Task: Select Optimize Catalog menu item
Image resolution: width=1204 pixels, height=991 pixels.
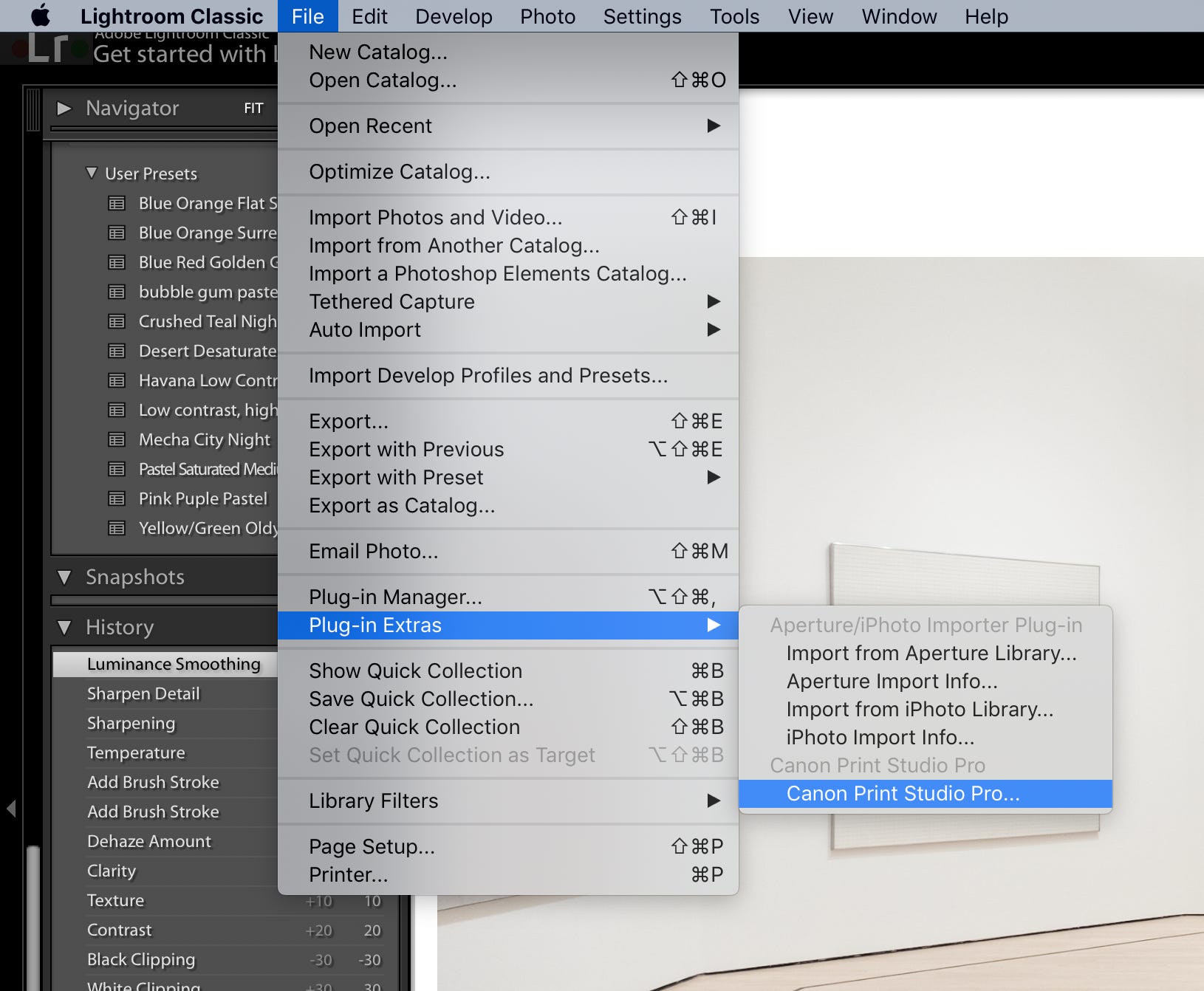Action: [x=508, y=171]
